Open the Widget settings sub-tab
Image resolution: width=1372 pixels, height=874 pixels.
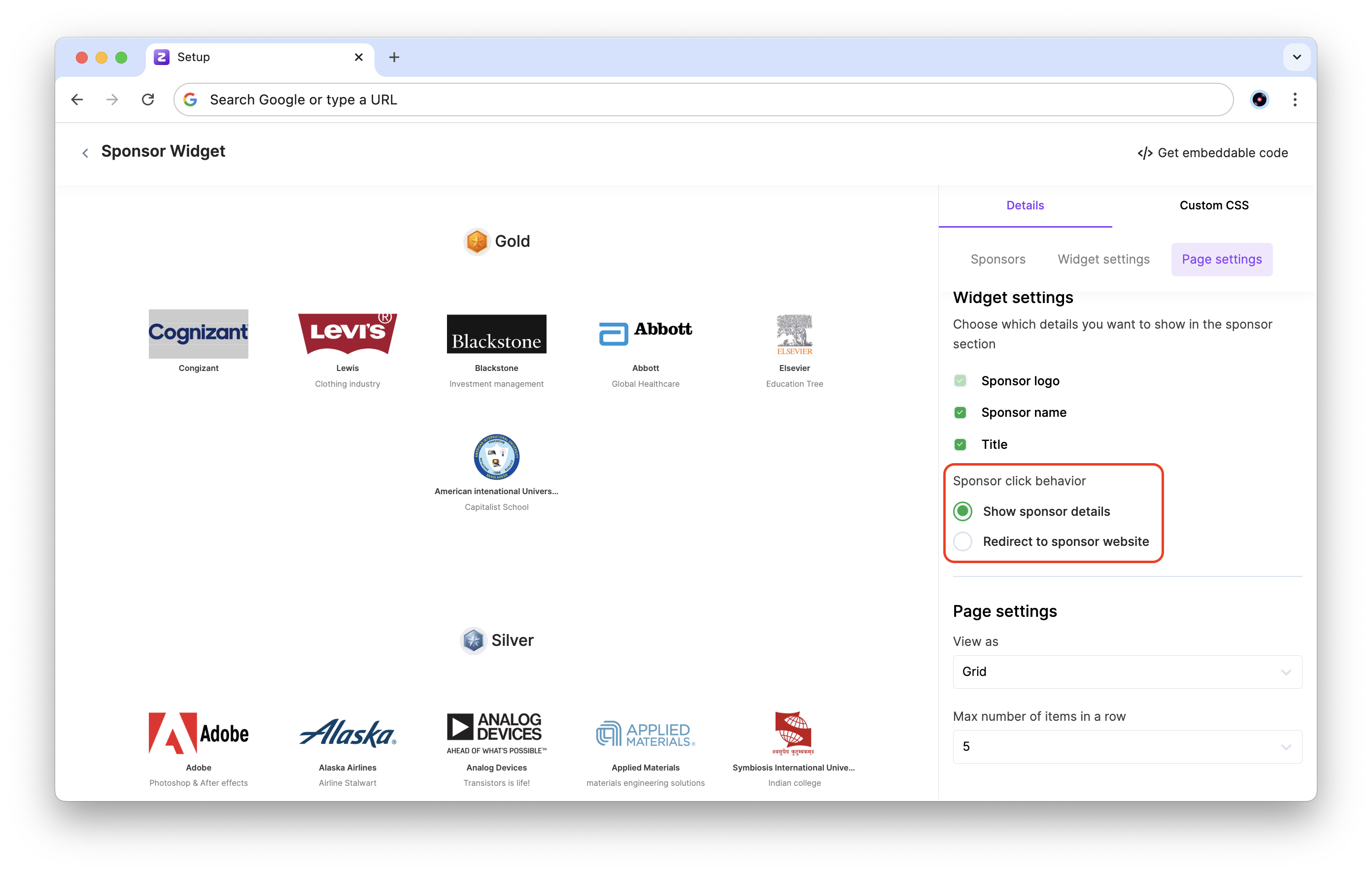click(1103, 259)
